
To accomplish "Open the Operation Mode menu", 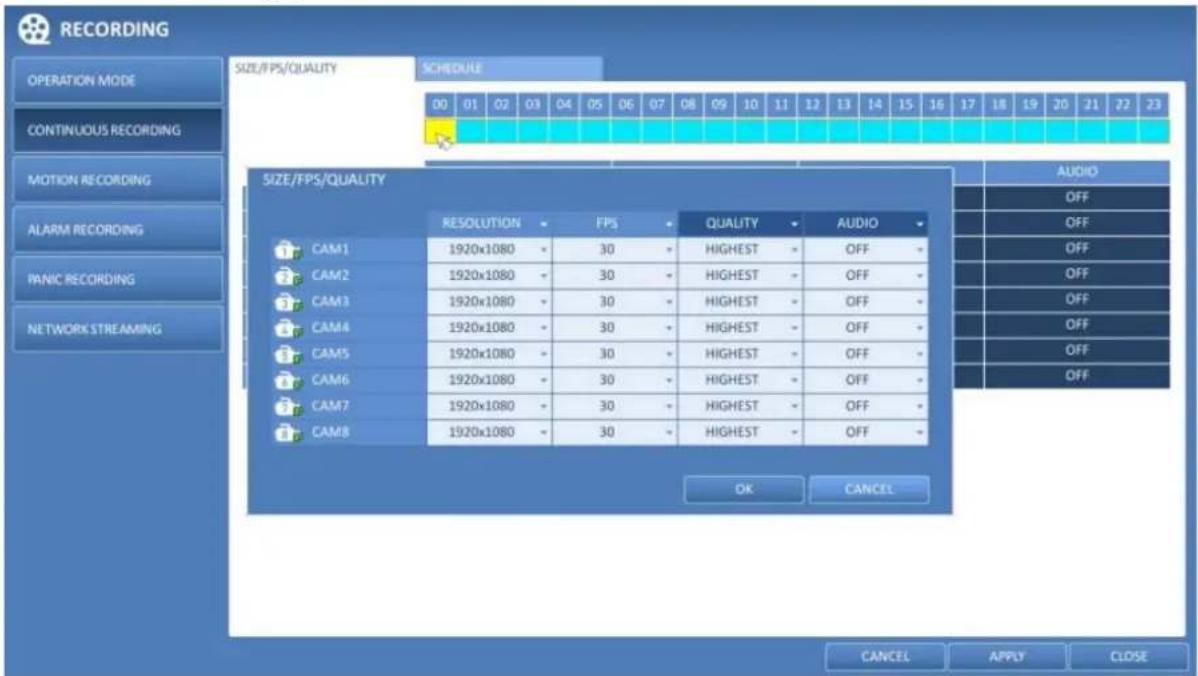I will click(x=118, y=80).
